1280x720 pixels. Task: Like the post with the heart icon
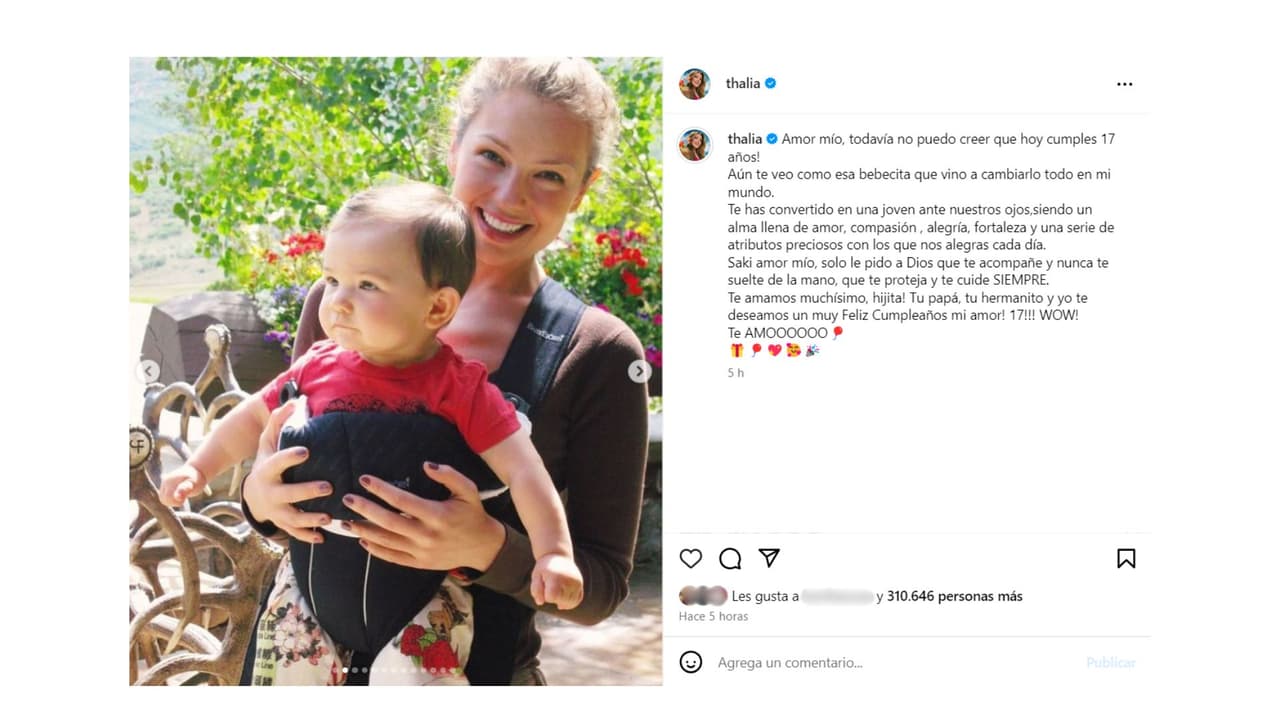pos(691,558)
